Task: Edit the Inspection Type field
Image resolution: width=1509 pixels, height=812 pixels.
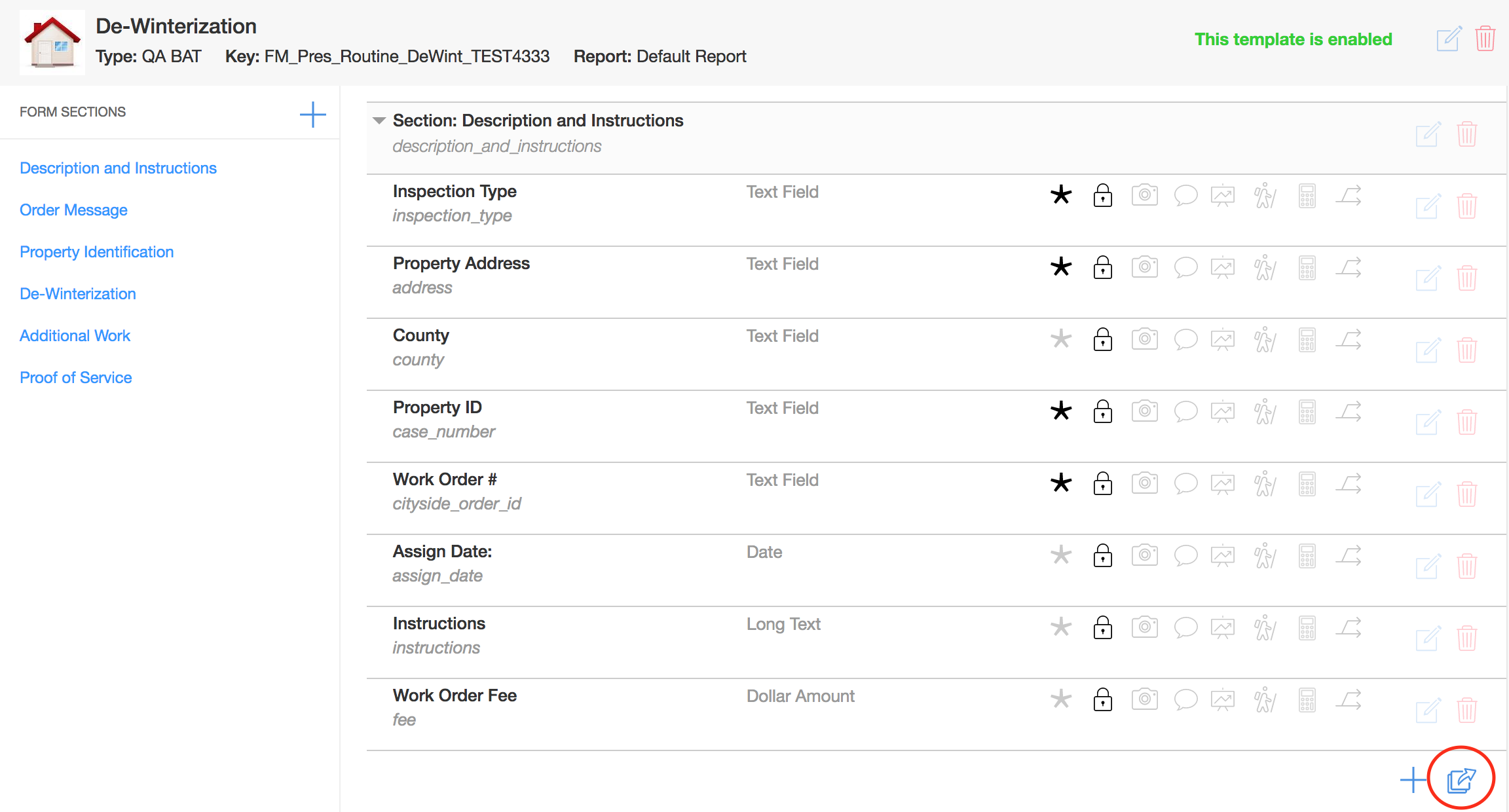Action: point(1428,206)
